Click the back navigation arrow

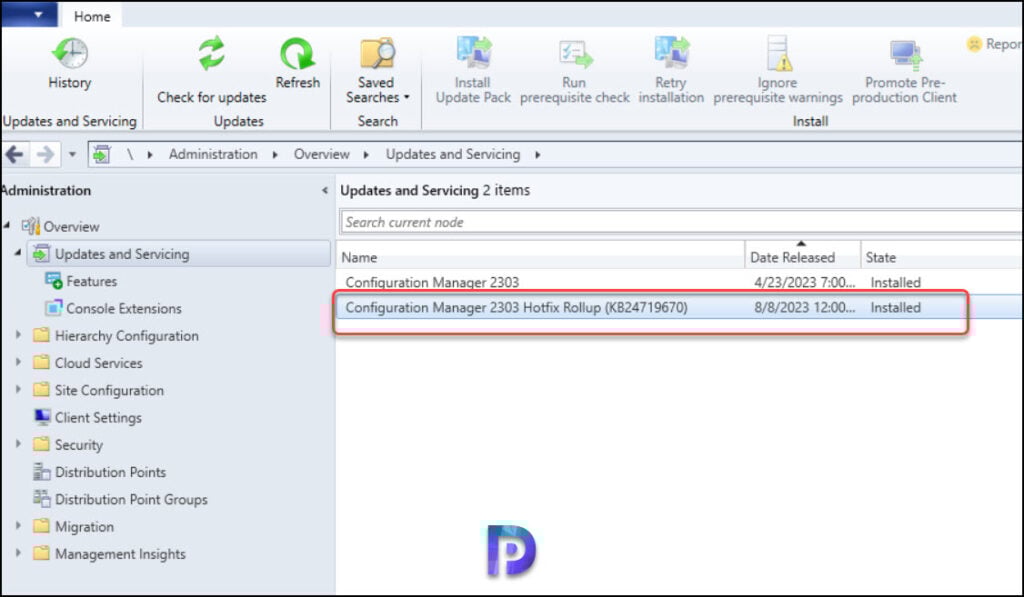14,155
